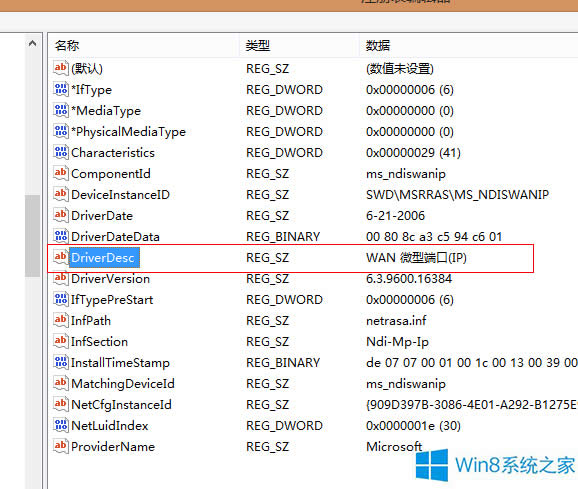Click the string icon beside DriverVersion
578x489 pixels.
pyautogui.click(x=60, y=278)
